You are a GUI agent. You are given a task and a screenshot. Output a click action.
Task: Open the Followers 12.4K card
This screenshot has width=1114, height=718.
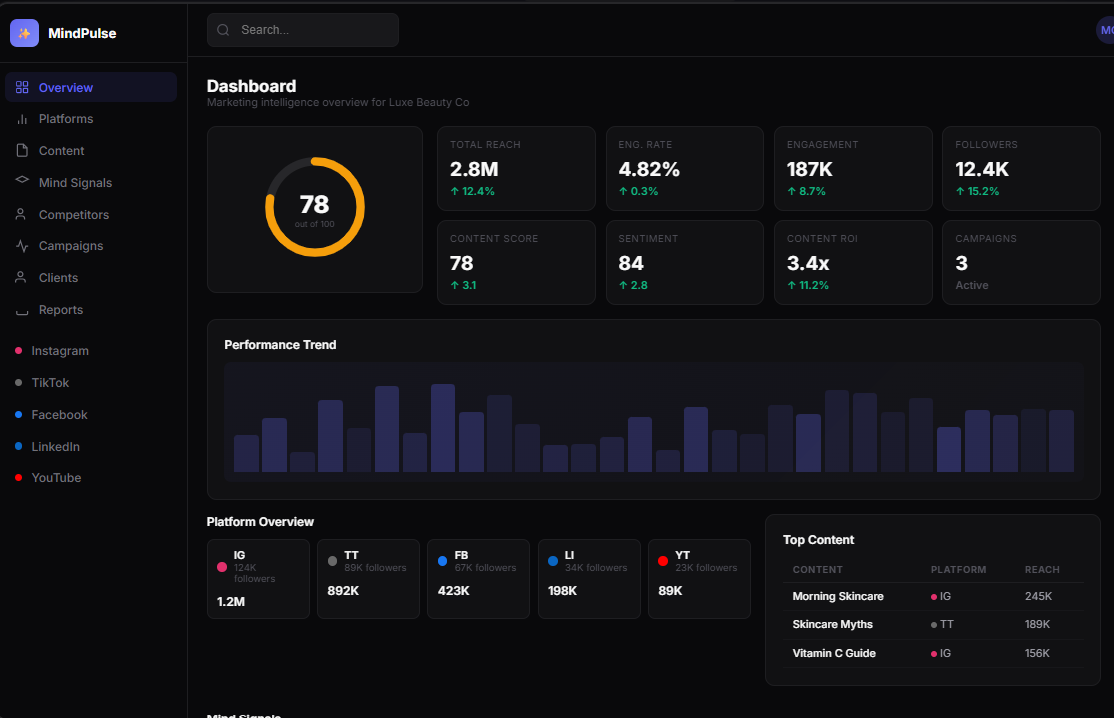[x=1022, y=168]
